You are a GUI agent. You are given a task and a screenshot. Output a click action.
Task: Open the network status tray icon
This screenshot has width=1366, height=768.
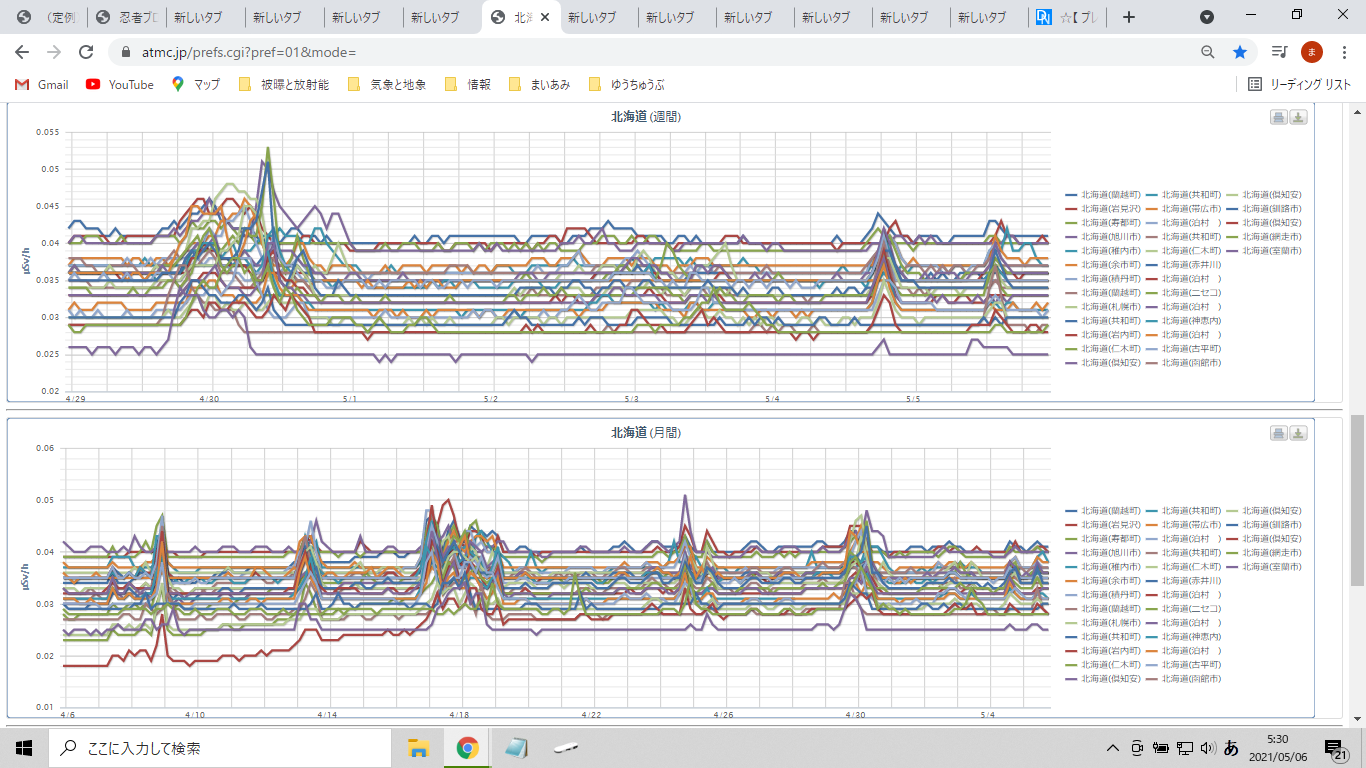point(1184,748)
